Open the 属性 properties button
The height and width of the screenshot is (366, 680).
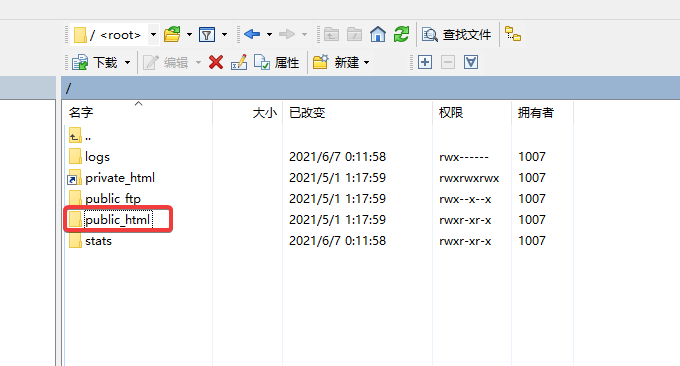tap(277, 62)
